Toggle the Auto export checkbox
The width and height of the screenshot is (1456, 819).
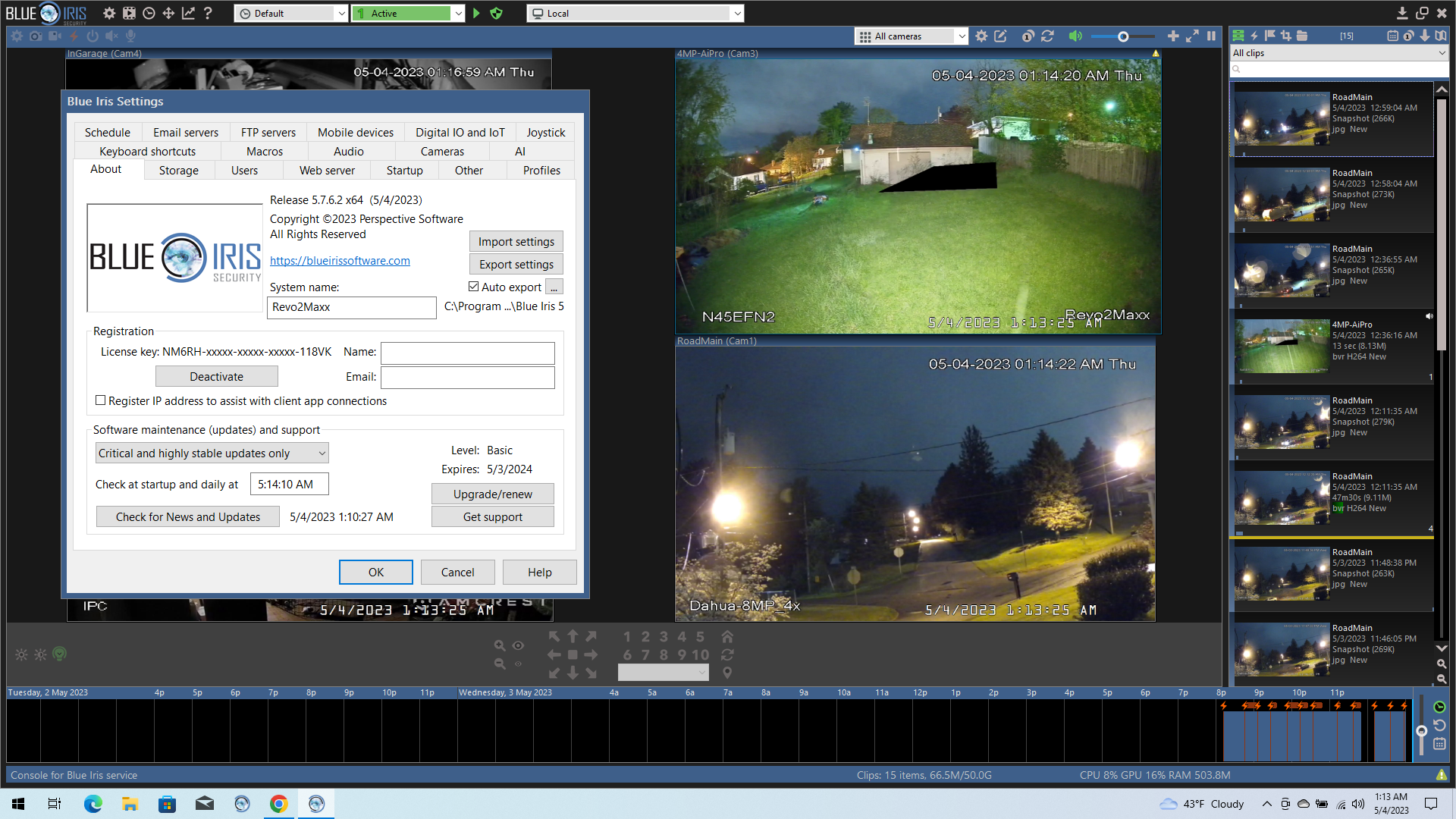click(x=473, y=287)
